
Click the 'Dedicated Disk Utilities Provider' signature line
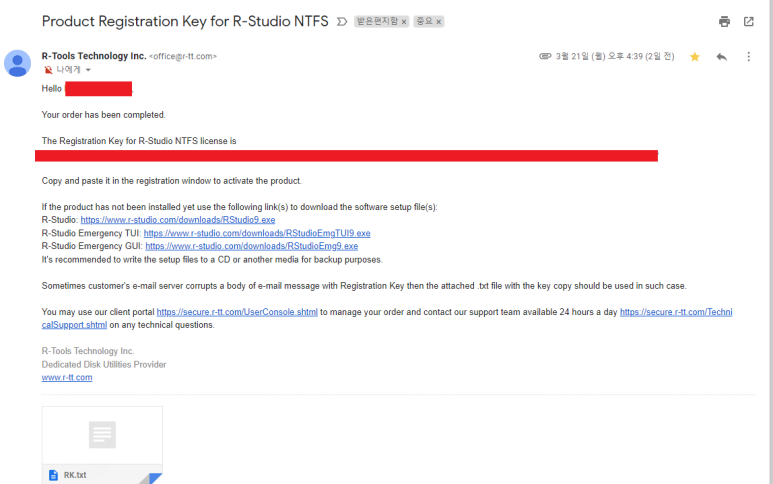[x=104, y=365]
